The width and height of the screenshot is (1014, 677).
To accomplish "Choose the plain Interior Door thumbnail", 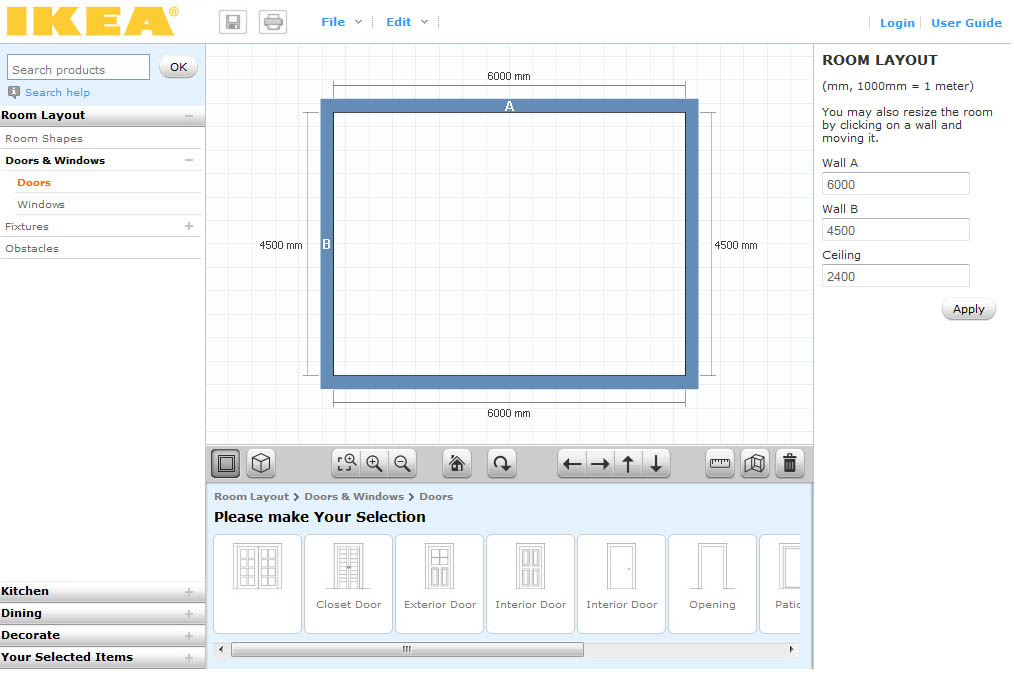I will [x=621, y=583].
